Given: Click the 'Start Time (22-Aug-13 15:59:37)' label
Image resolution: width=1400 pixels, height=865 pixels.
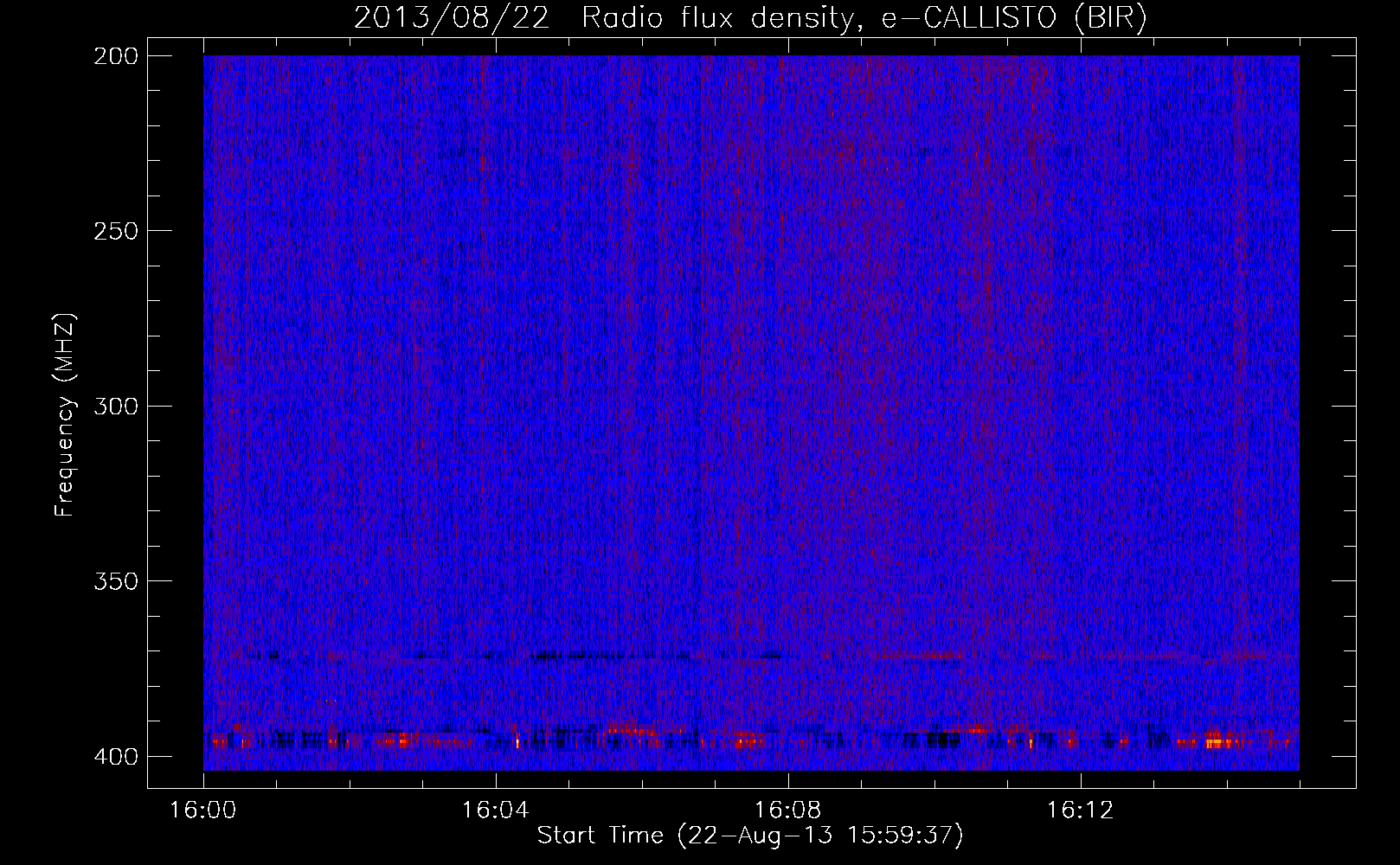Looking at the screenshot, I should pos(750,836).
